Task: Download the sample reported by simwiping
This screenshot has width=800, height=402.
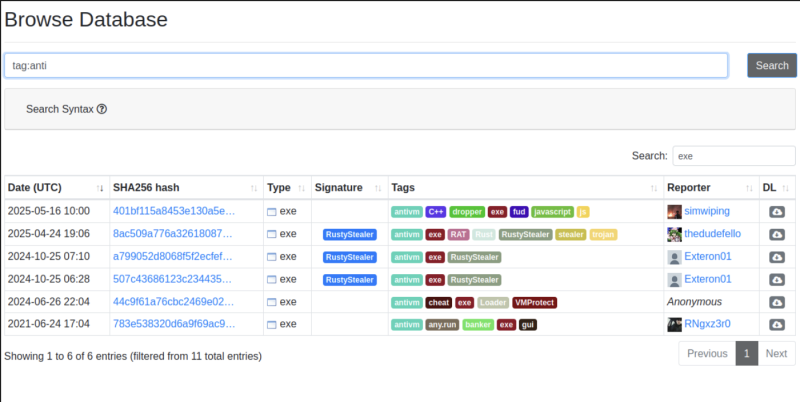Action: point(777,212)
